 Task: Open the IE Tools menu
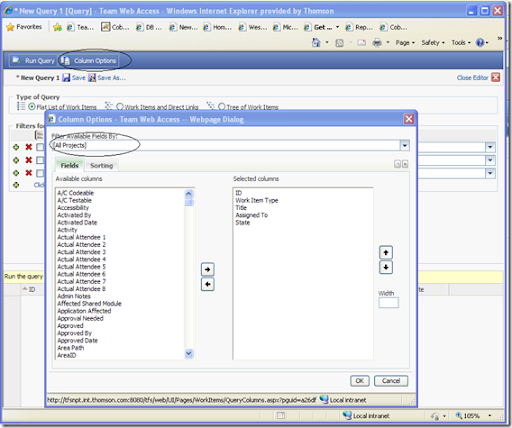[461, 43]
